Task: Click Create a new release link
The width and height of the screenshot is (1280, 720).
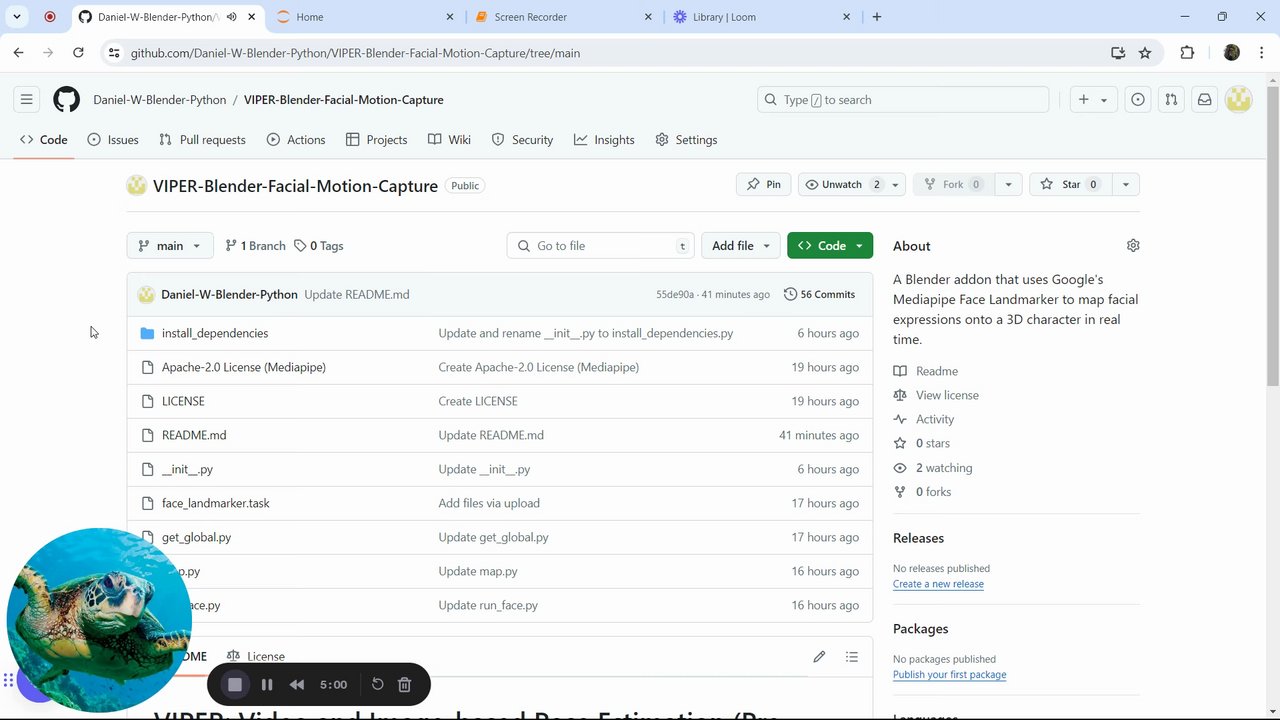Action: (938, 584)
